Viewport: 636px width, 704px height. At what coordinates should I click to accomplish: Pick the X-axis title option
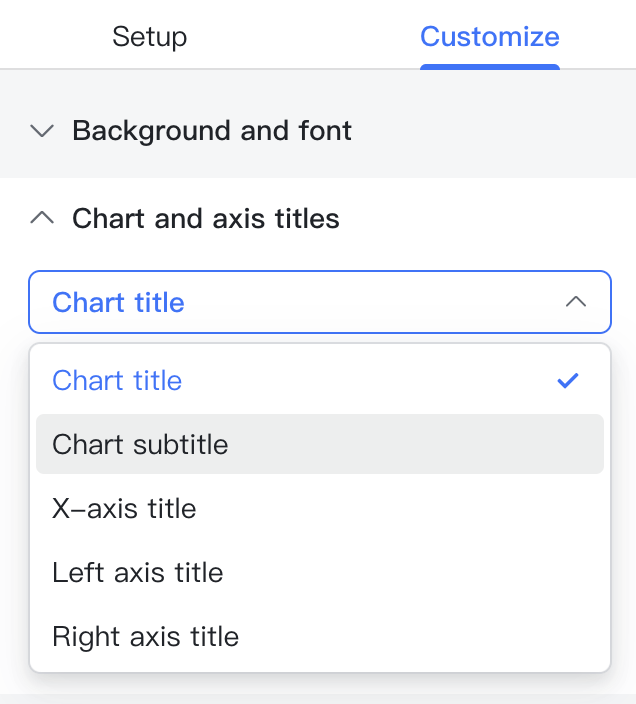coord(124,508)
